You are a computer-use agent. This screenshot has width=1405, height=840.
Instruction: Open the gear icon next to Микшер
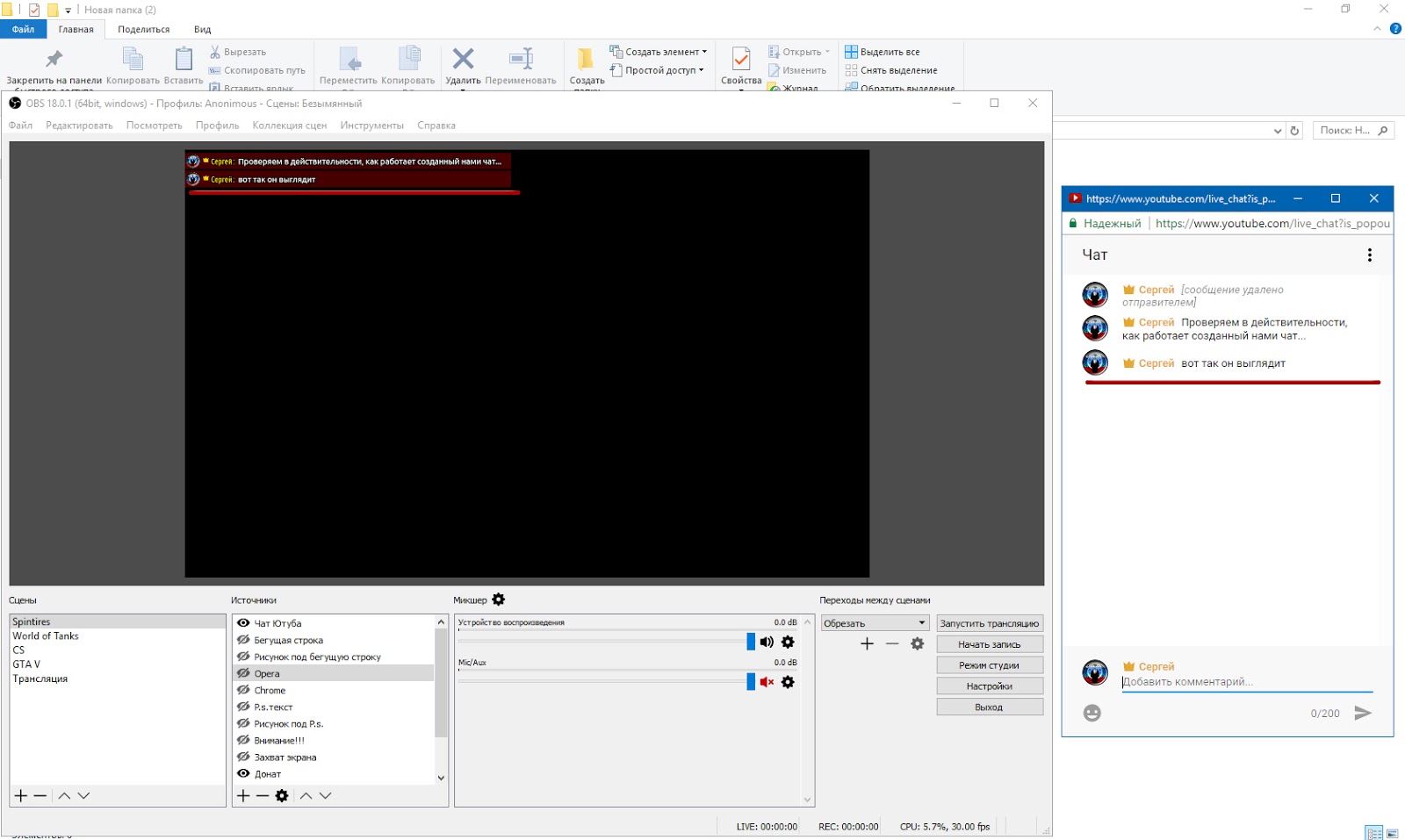499,599
